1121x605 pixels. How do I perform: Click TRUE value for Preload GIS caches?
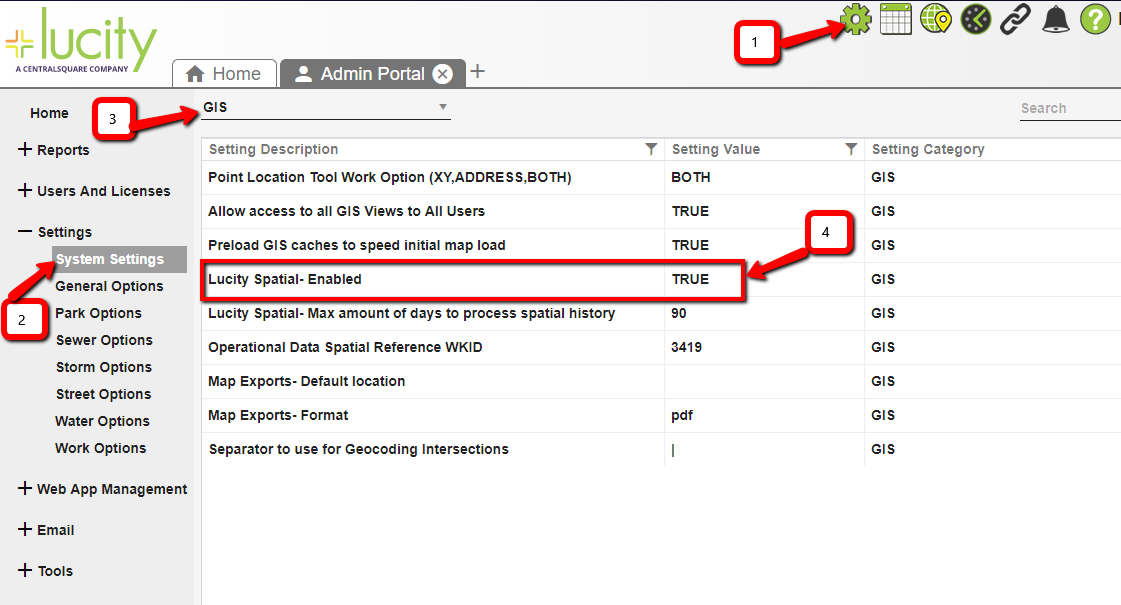(x=691, y=245)
